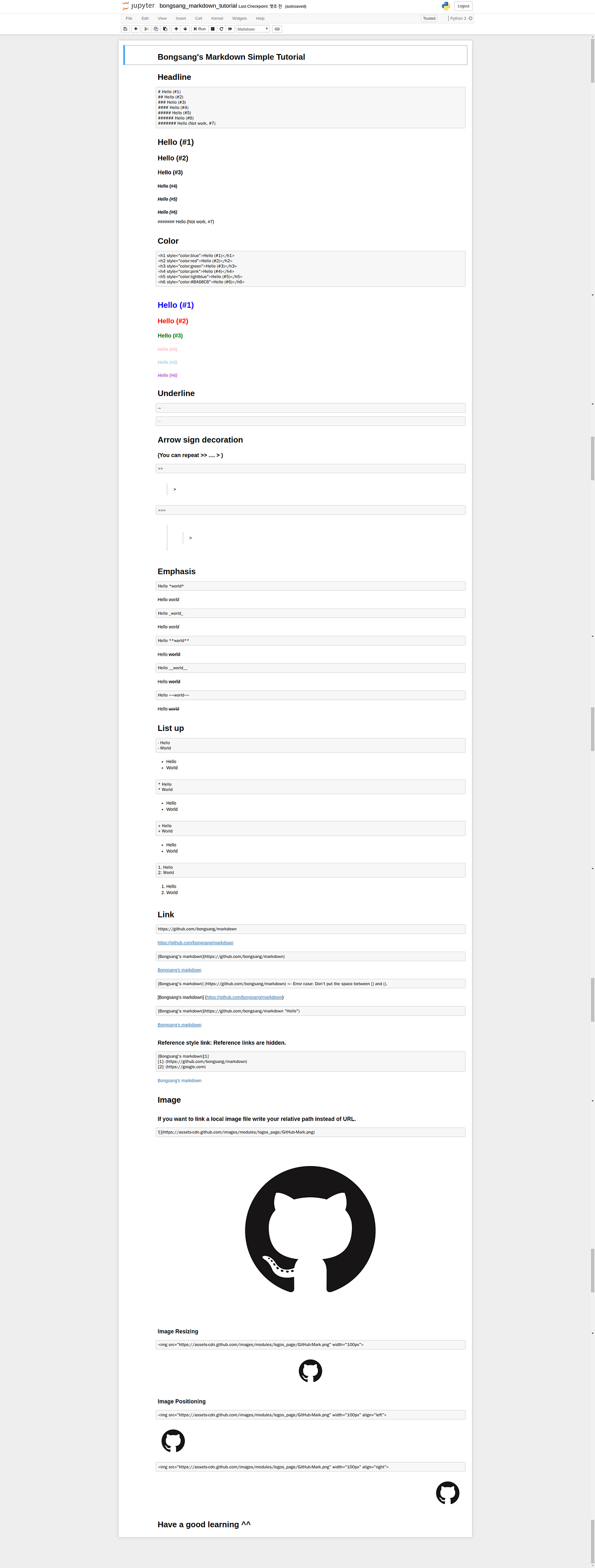Click the save notebook icon
Image resolution: width=595 pixels, height=1568 pixels.
pos(125,29)
